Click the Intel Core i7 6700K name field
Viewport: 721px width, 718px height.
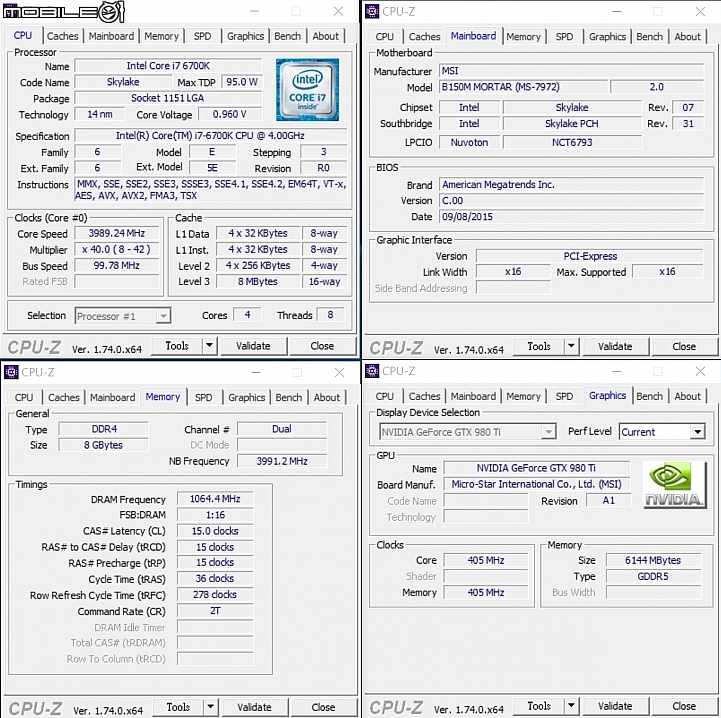pyautogui.click(x=168, y=66)
